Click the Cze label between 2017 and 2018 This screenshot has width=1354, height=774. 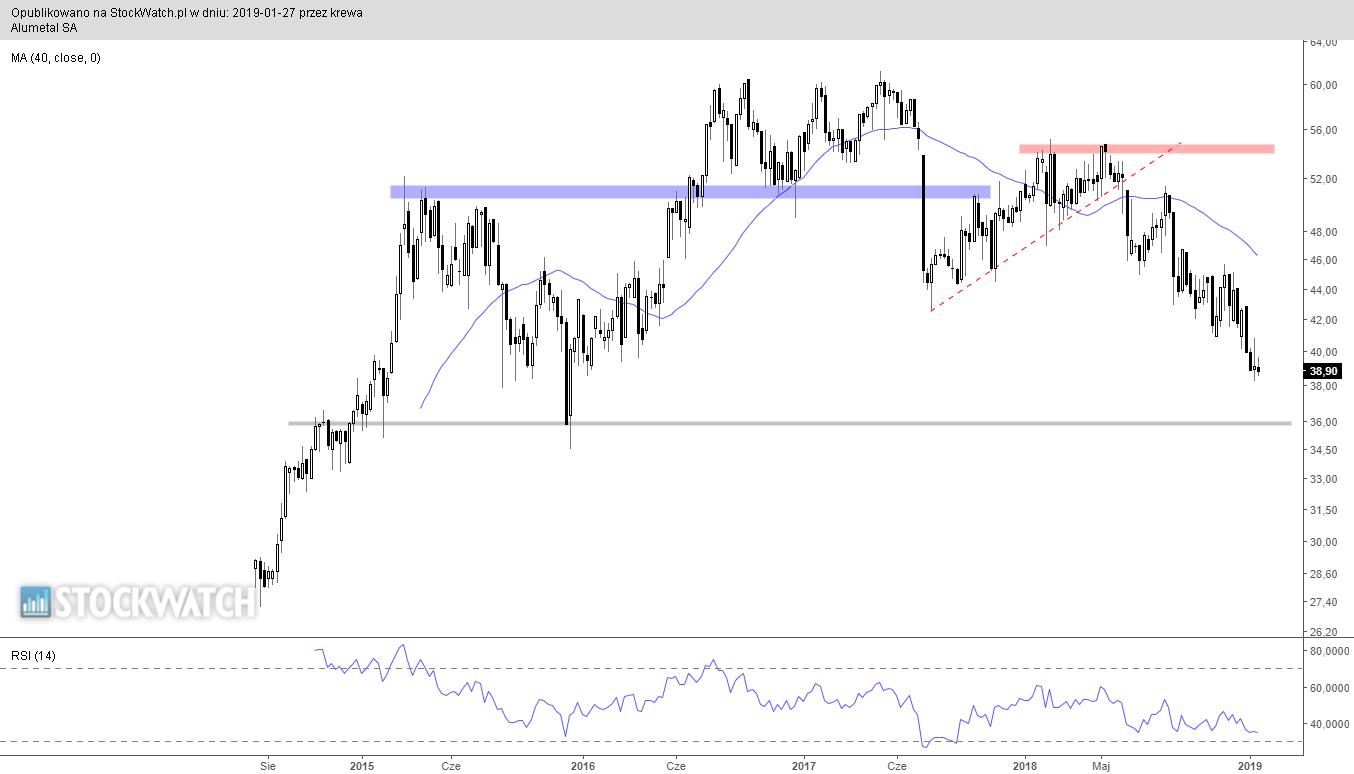(897, 766)
